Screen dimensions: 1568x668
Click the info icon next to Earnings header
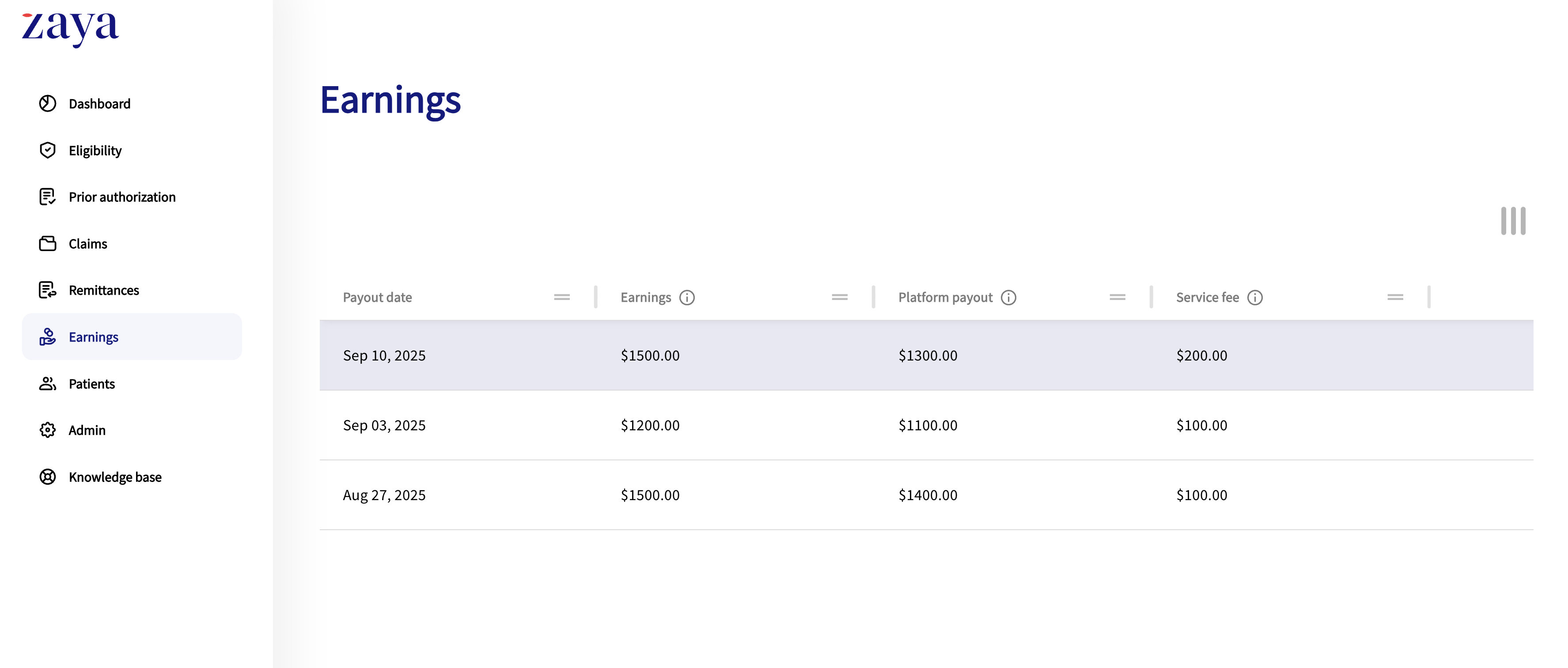tap(687, 297)
